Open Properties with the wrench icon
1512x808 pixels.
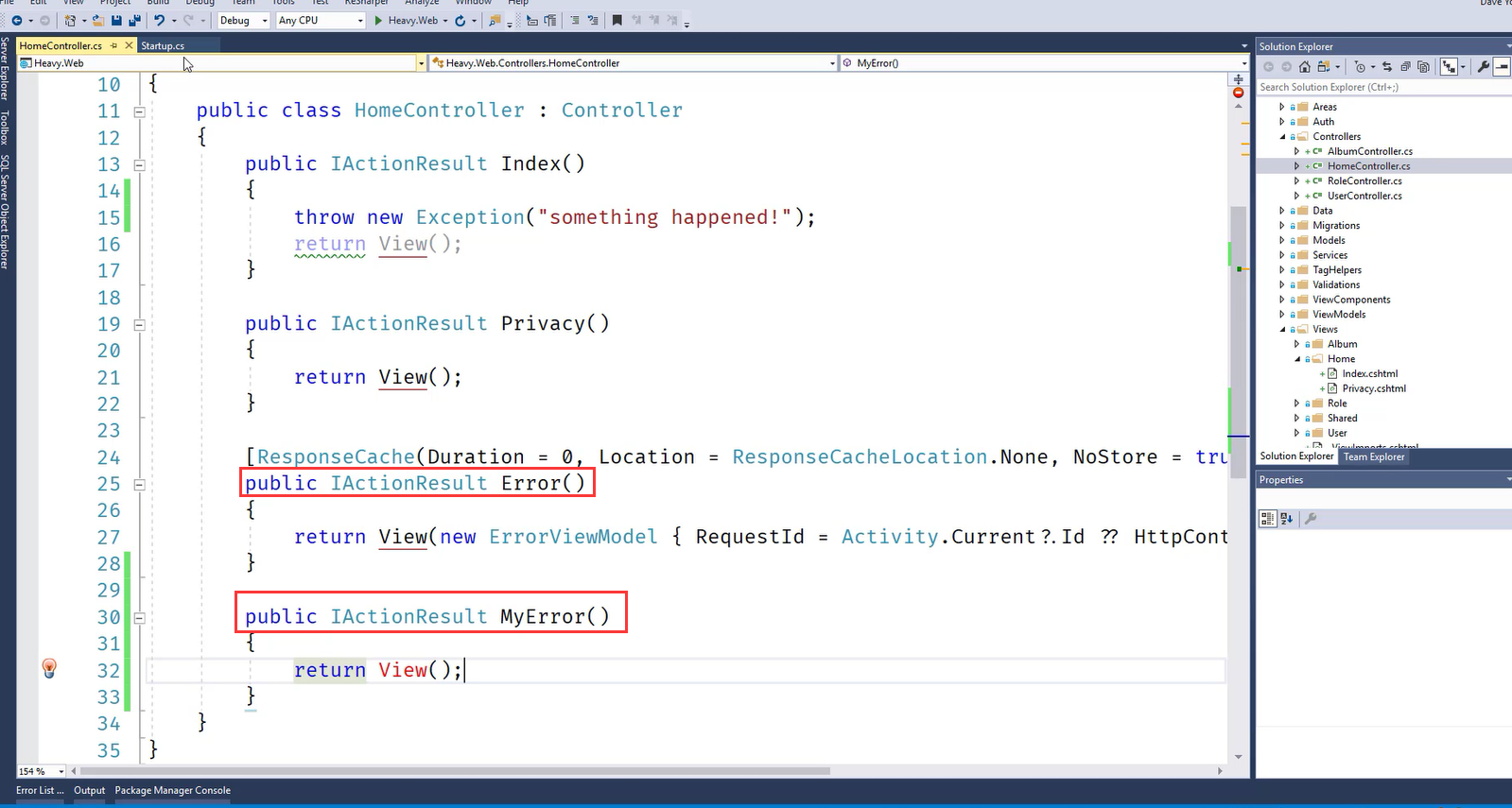pos(1484,66)
